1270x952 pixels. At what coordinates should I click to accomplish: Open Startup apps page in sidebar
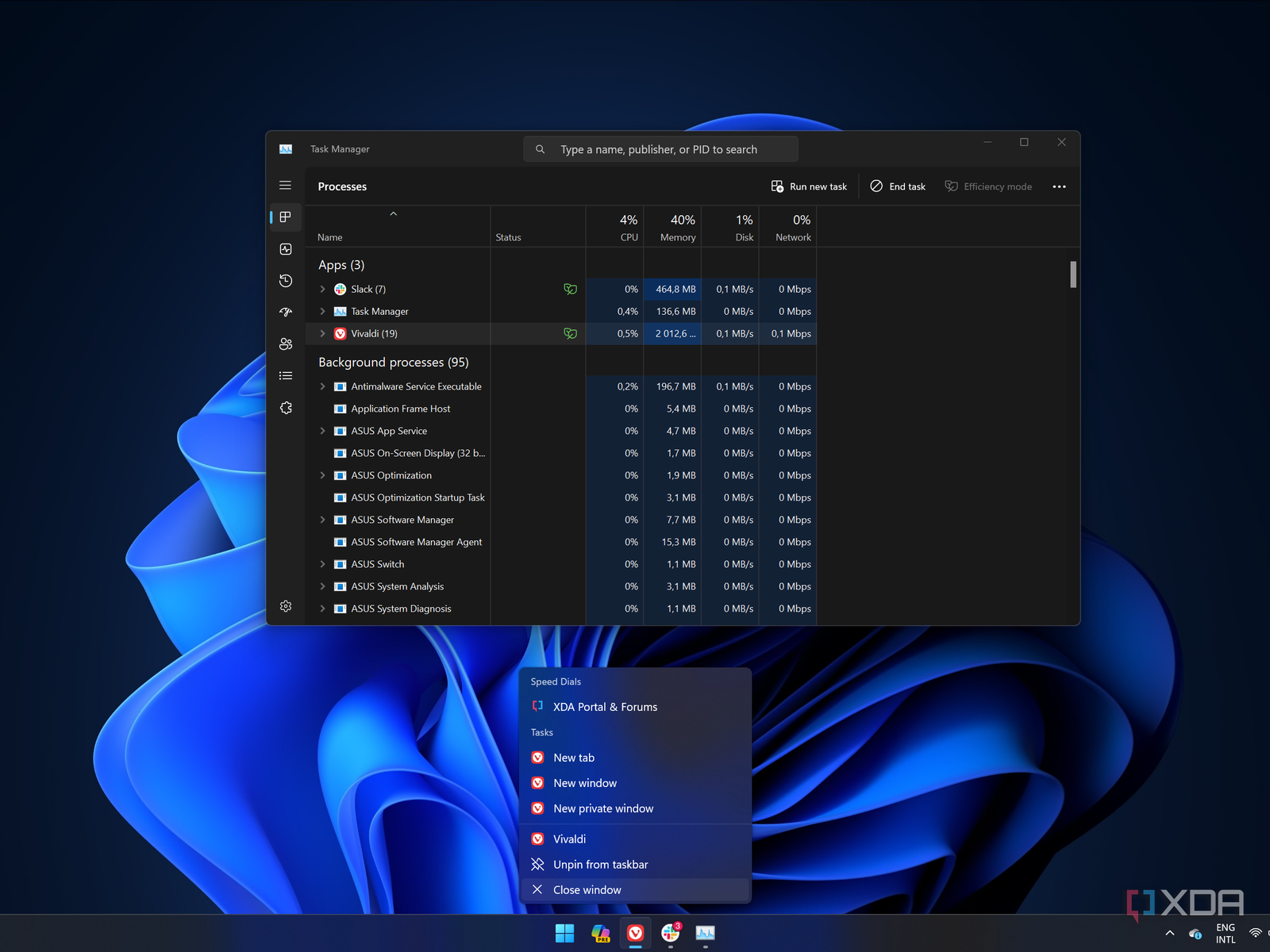coord(286,313)
